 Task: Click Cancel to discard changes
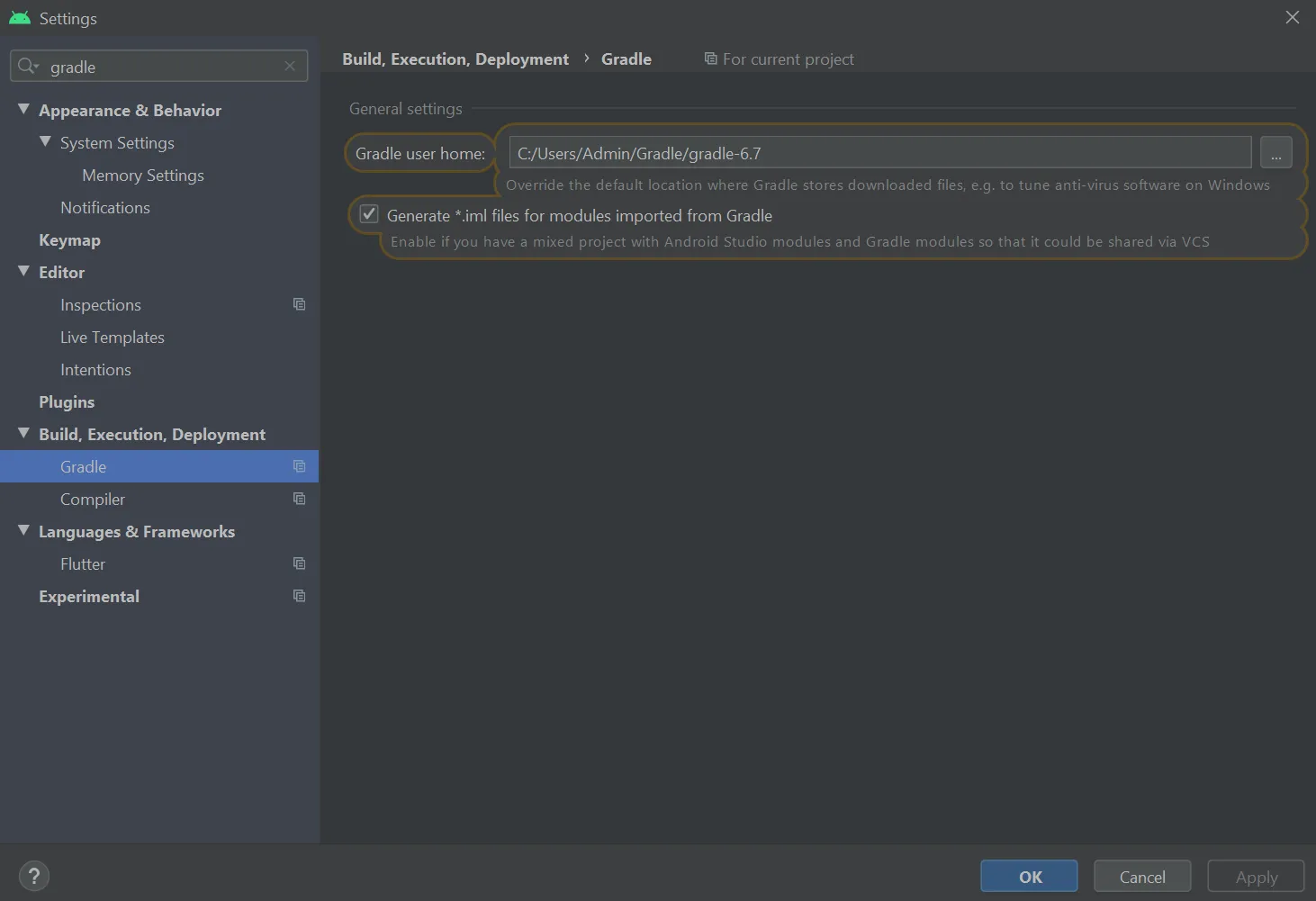(x=1142, y=877)
